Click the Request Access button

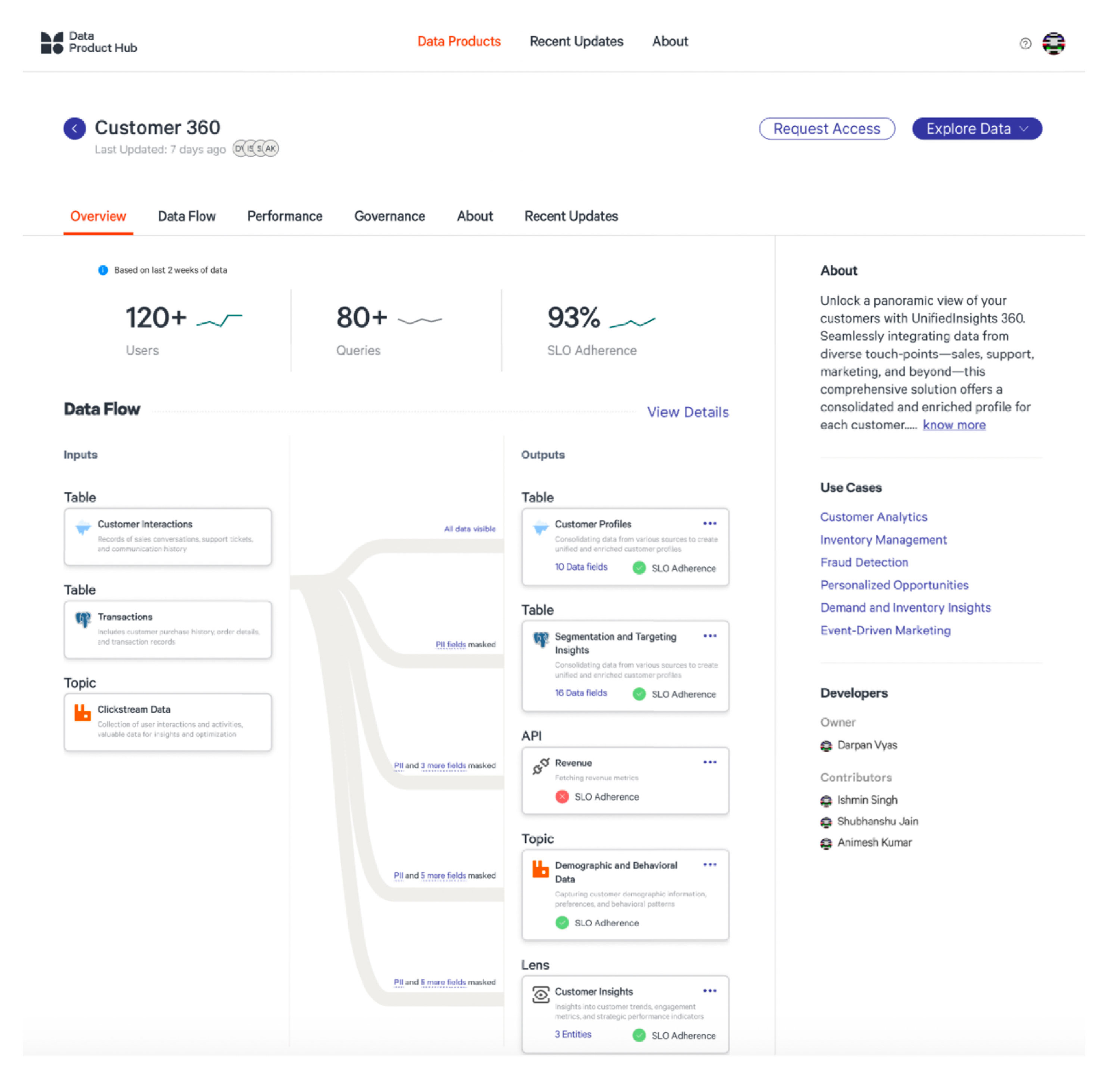coord(826,129)
